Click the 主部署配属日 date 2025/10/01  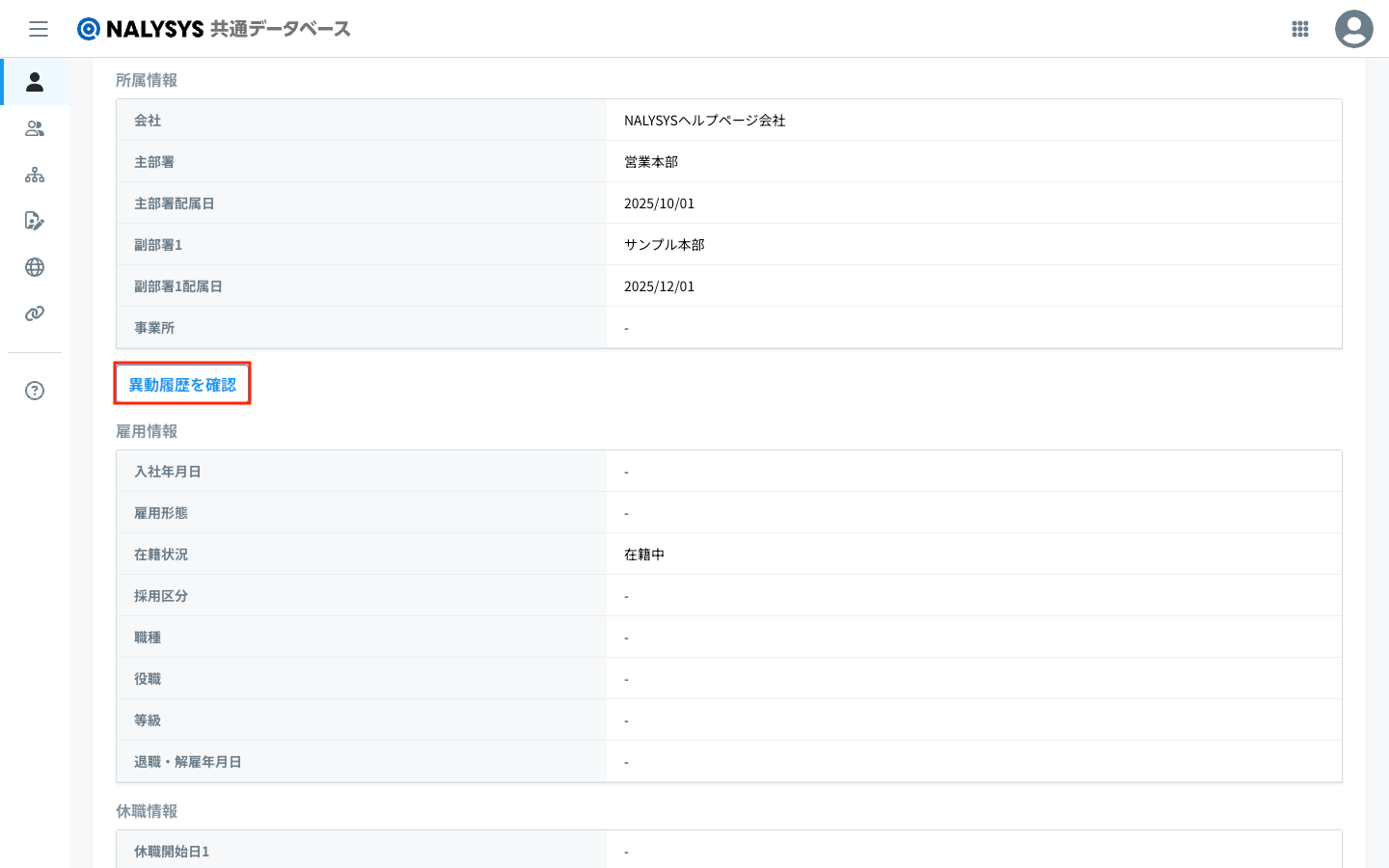click(659, 203)
